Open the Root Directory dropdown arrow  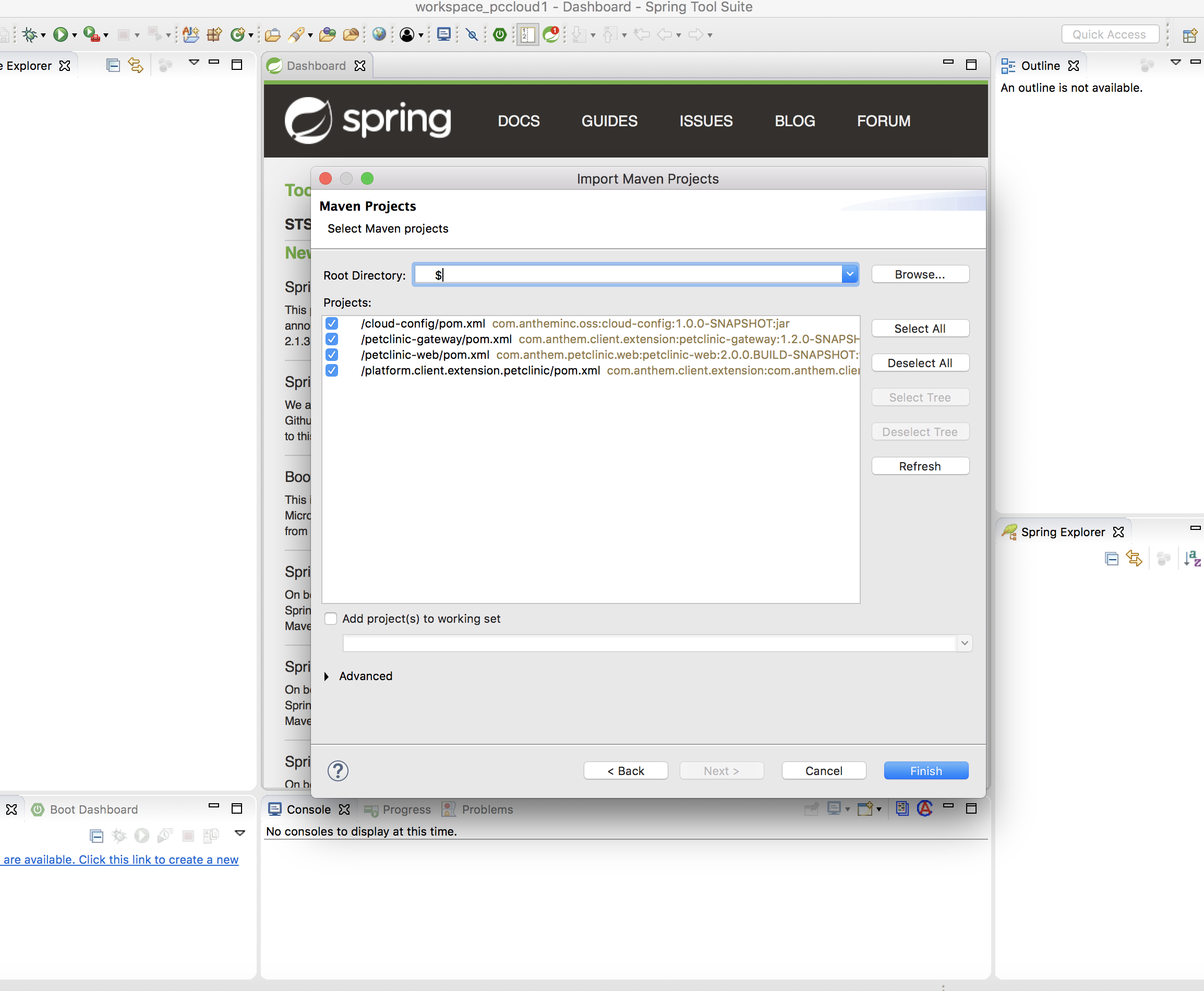coord(849,274)
